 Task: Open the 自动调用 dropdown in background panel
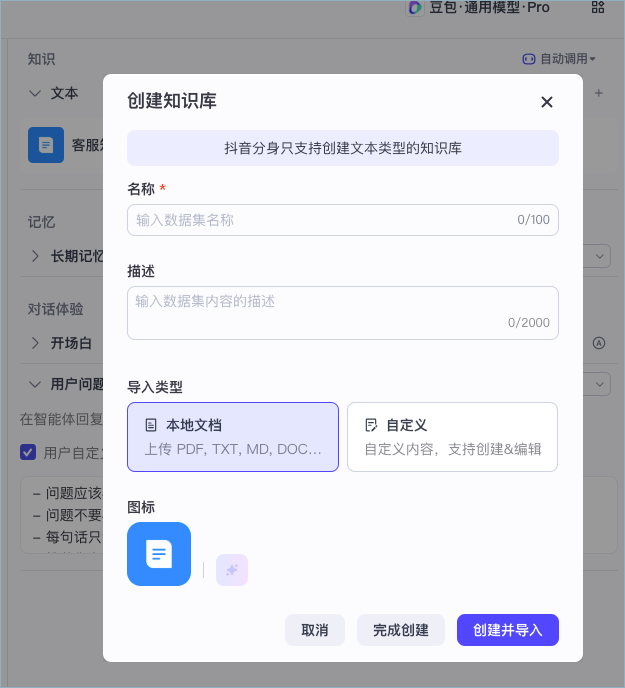click(x=559, y=59)
